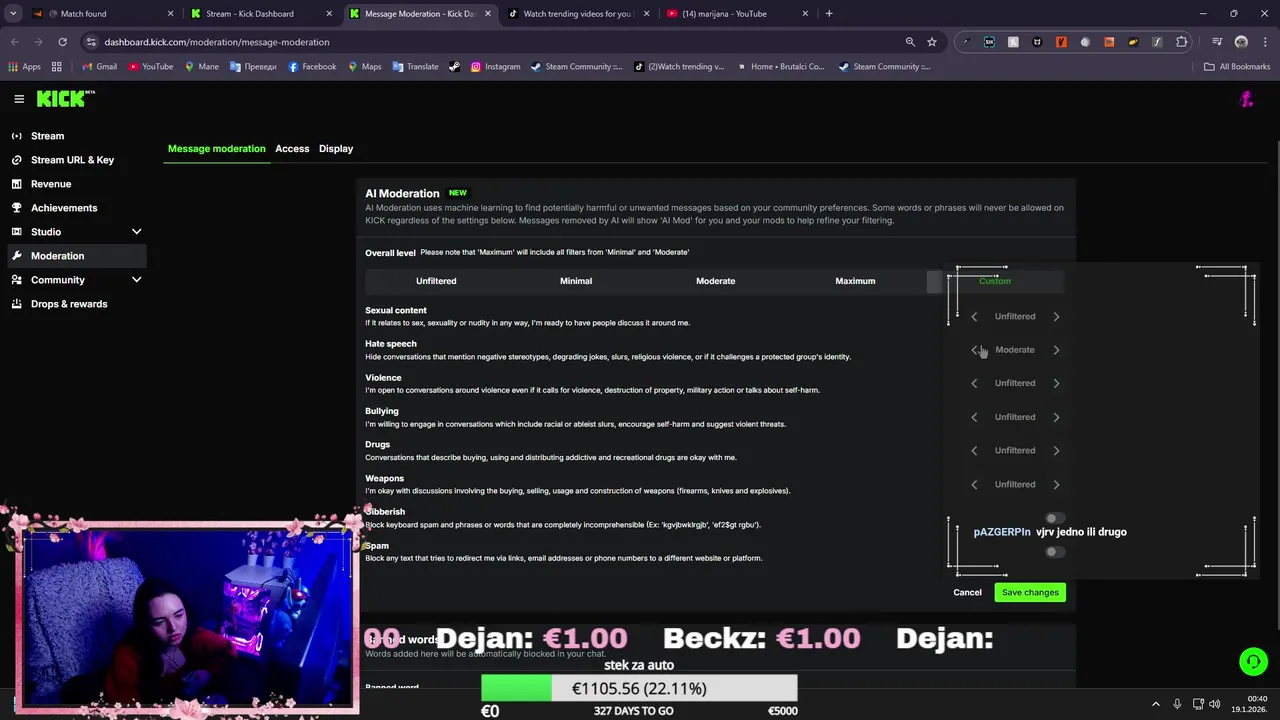Click the KICK logo
Screen dimensions: 1280x720
[66, 98]
